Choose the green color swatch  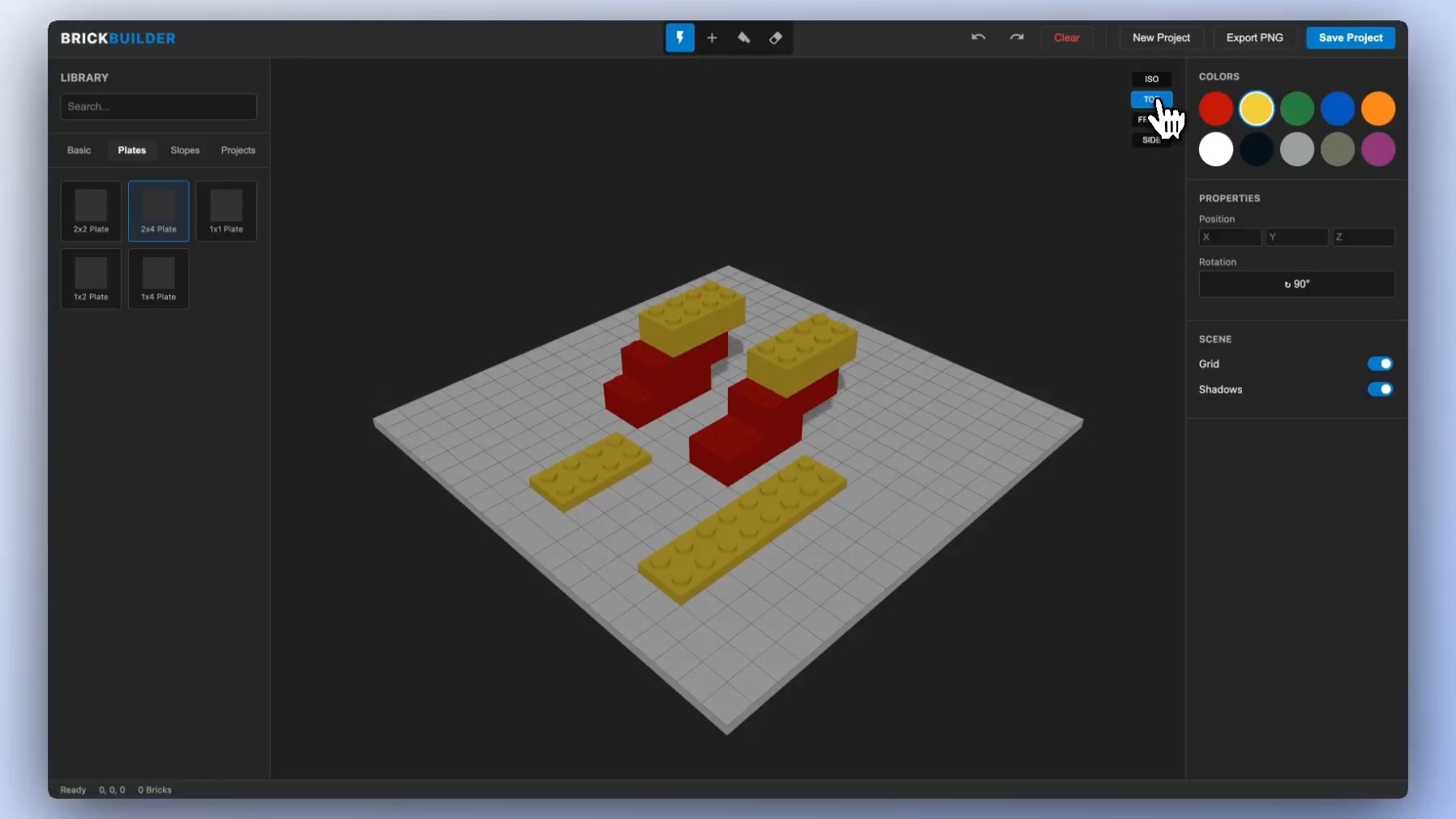coord(1297,109)
